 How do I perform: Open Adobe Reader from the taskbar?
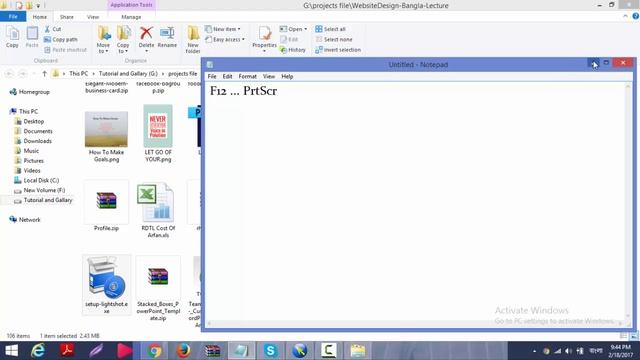[67, 351]
